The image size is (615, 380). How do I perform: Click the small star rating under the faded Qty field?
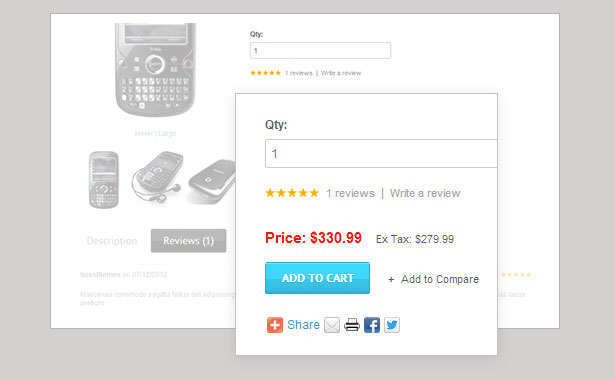(x=266, y=73)
